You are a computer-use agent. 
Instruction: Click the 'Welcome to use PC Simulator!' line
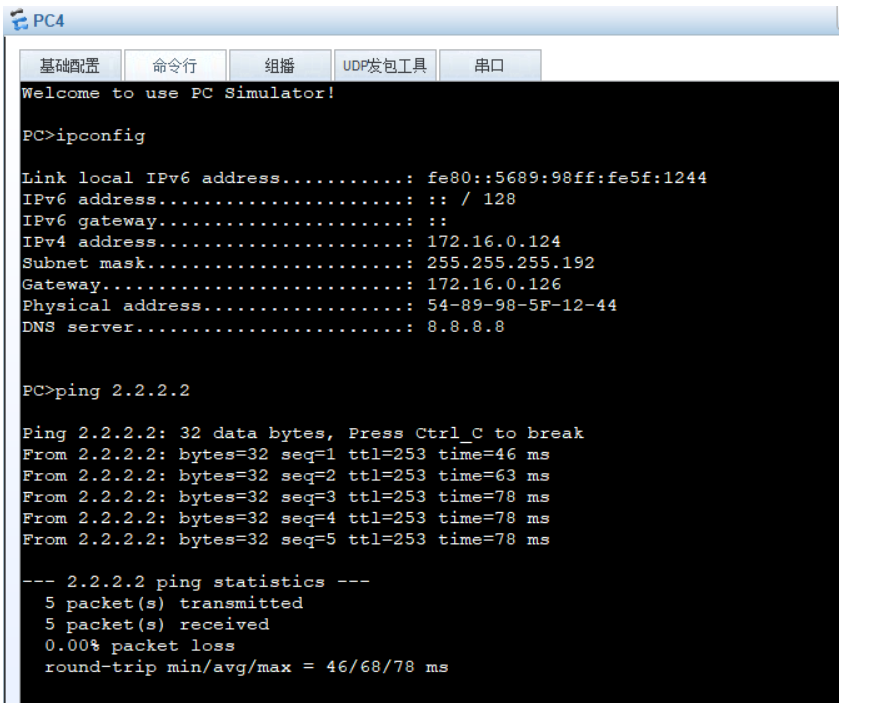[178, 93]
